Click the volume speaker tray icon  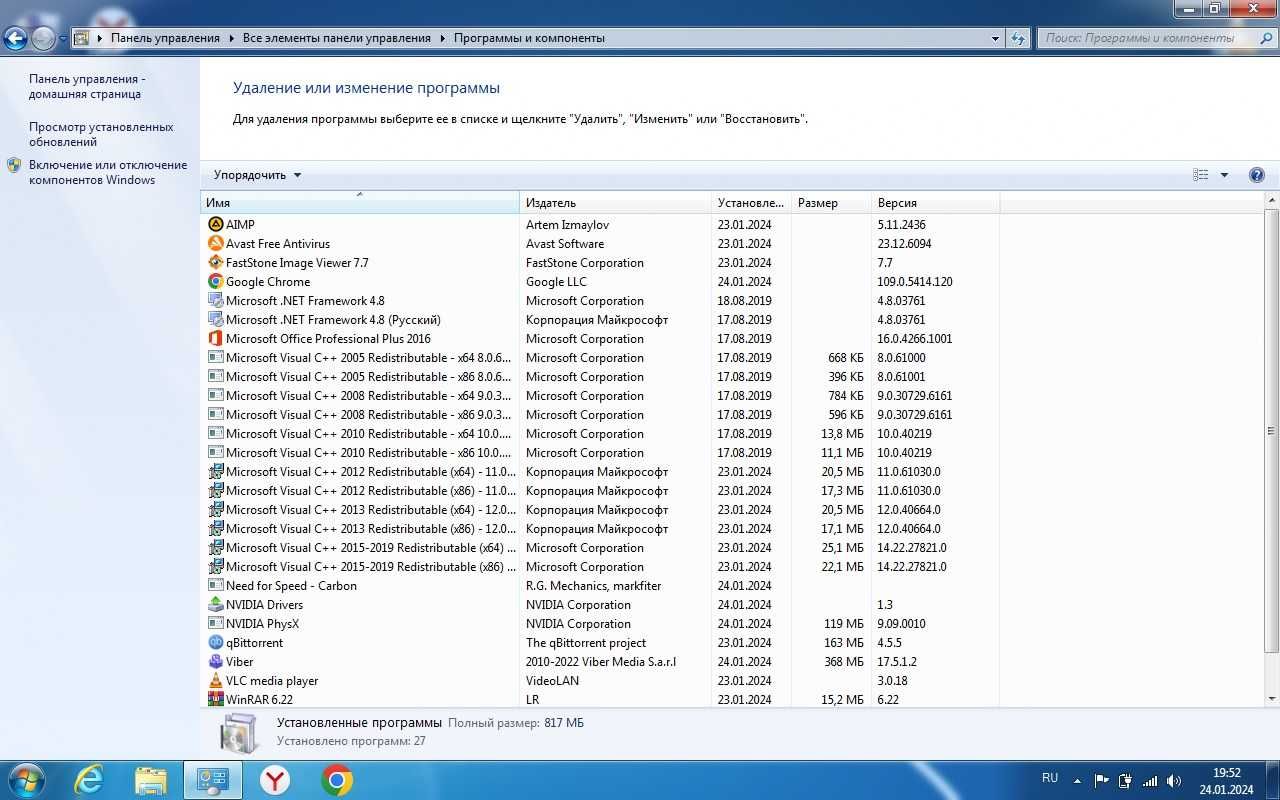(x=1174, y=780)
